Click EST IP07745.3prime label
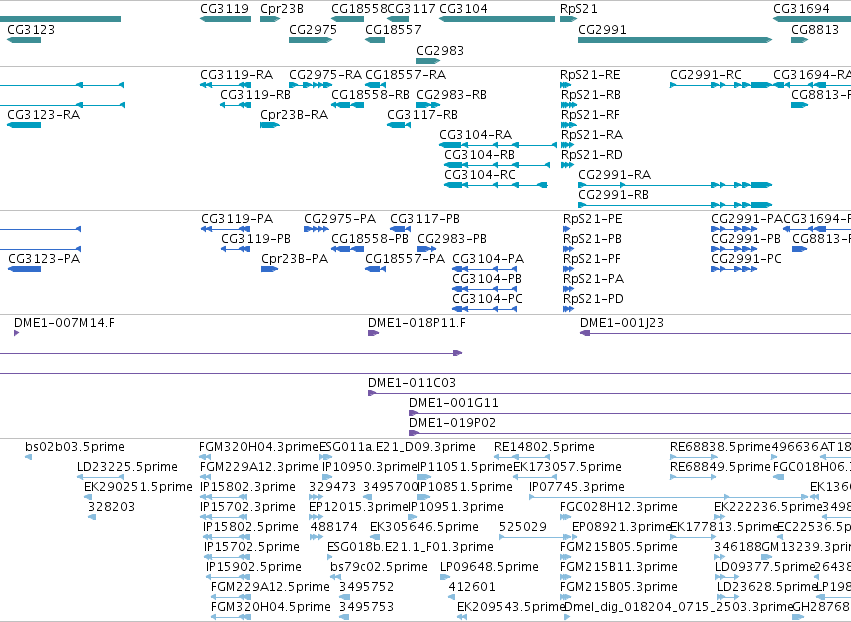Image resolution: width=851 pixels, height=622 pixels. point(576,487)
